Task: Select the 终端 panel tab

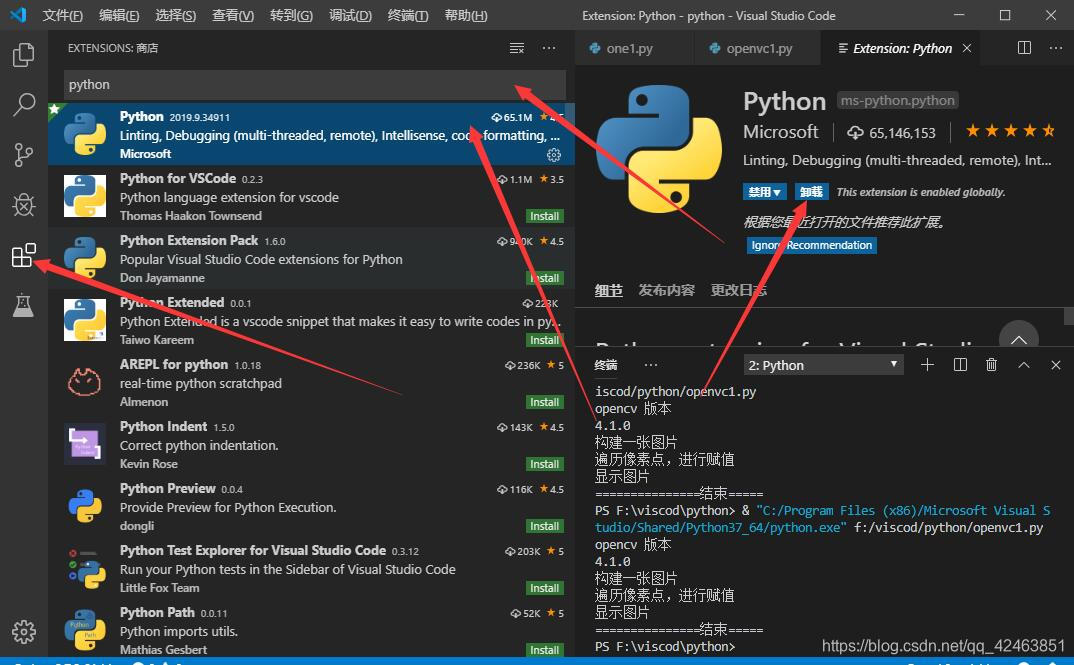Action: (605, 365)
